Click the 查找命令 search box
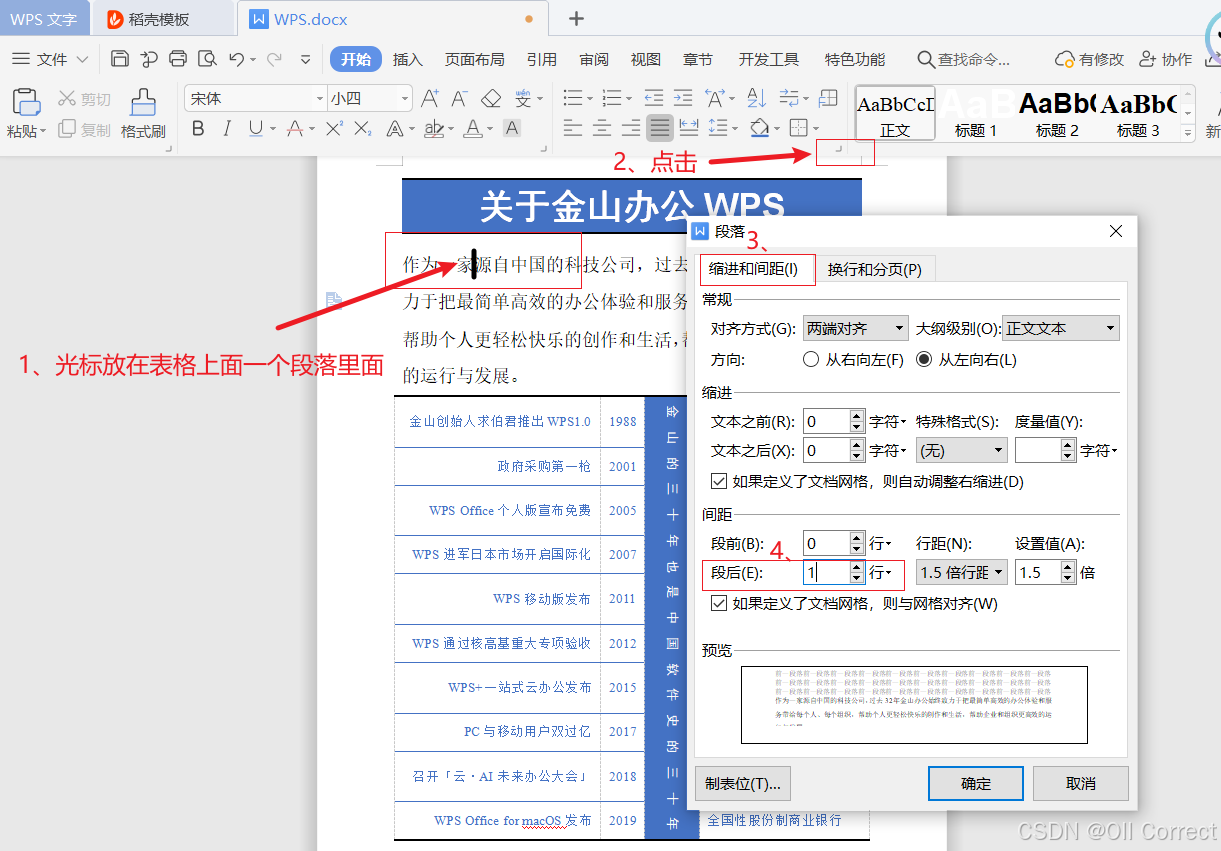This screenshot has width=1221, height=851. (965, 60)
